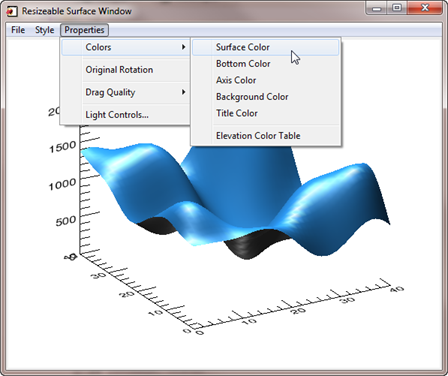
Task: Close the Resizeable Surface Window
Action: click(425, 8)
